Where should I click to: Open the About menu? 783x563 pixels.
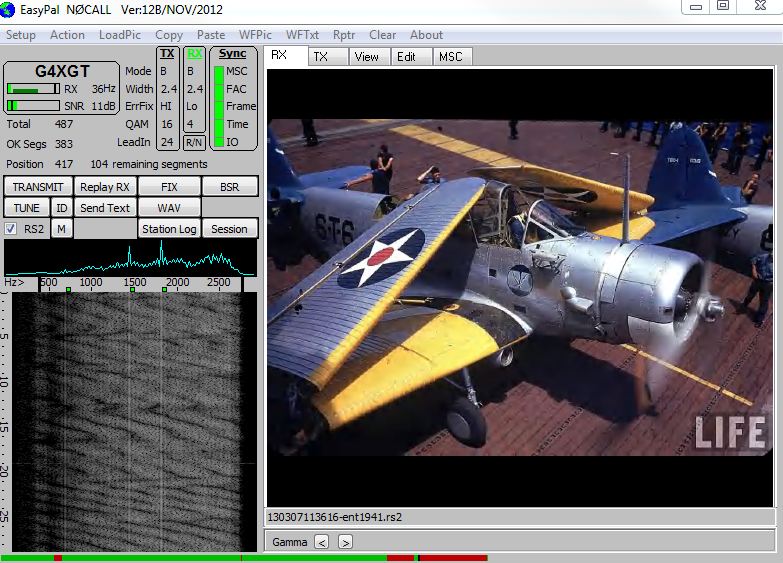click(426, 35)
